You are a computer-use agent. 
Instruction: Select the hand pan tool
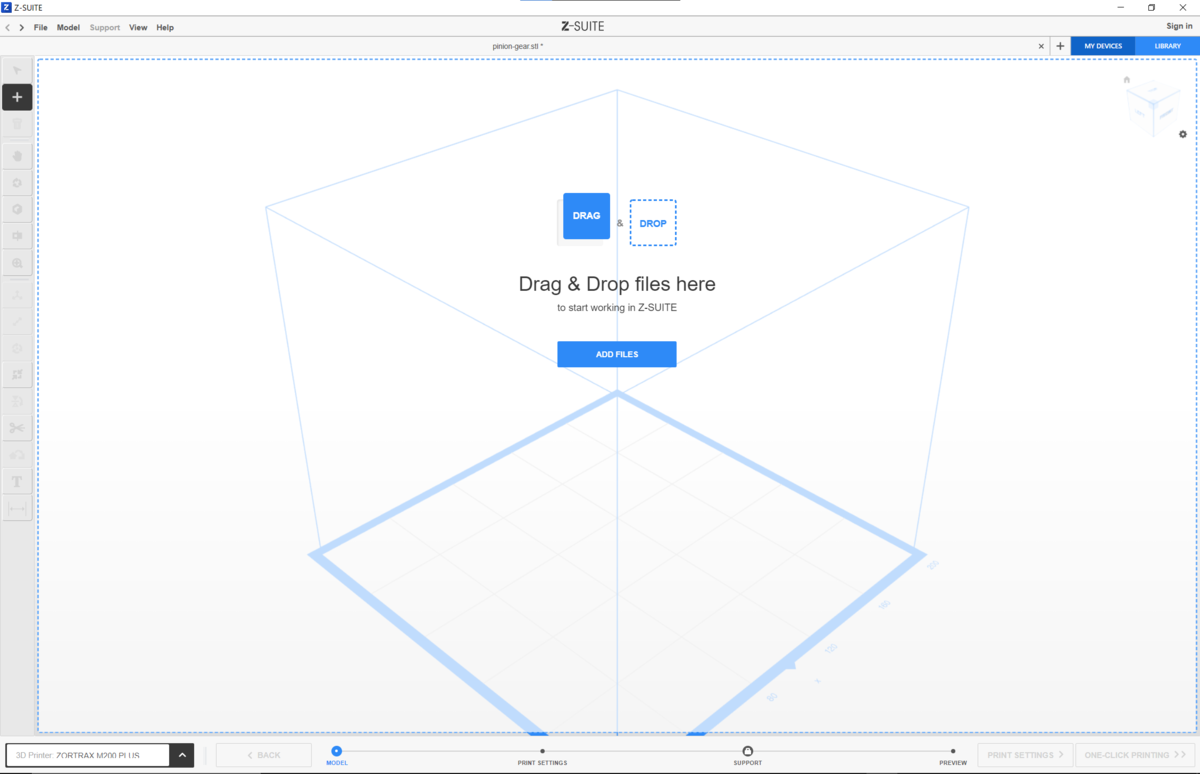(x=17, y=157)
